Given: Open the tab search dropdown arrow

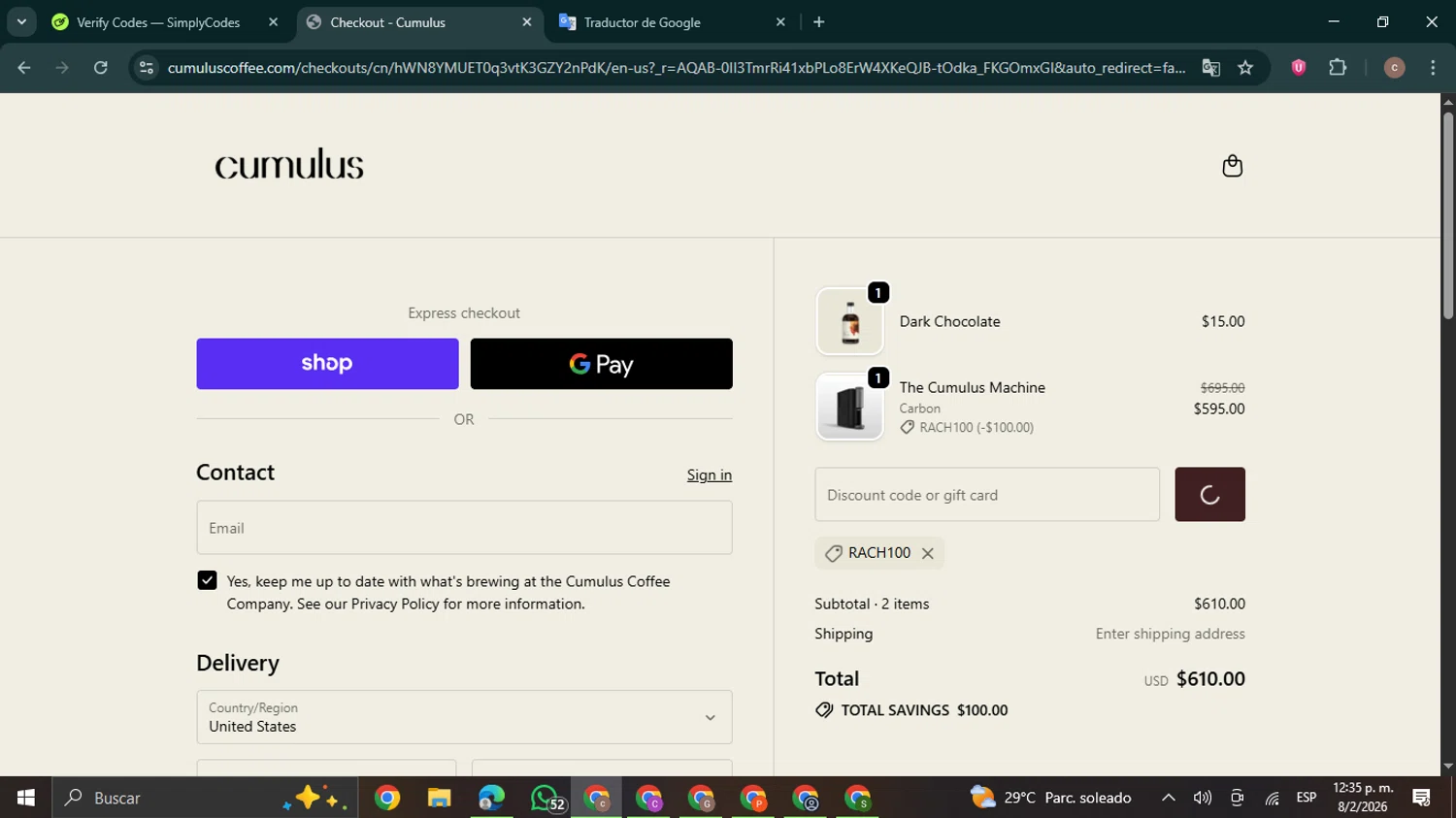Looking at the screenshot, I should coord(21,22).
